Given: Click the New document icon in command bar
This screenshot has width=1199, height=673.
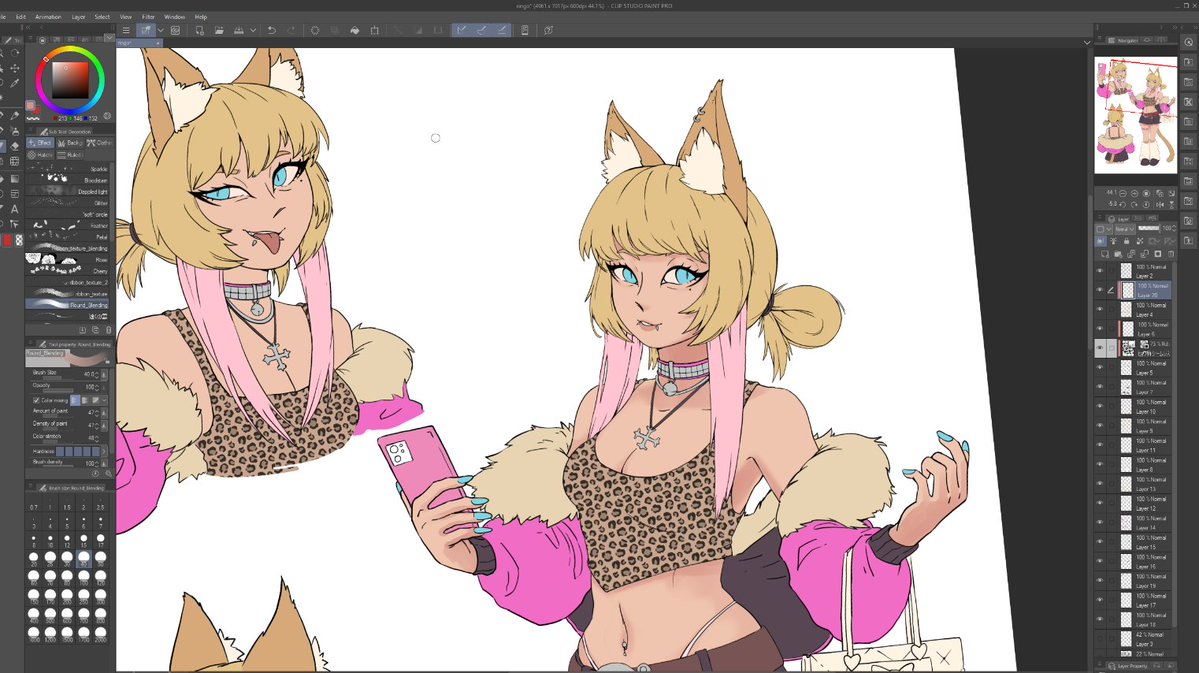Looking at the screenshot, I should pos(199,31).
